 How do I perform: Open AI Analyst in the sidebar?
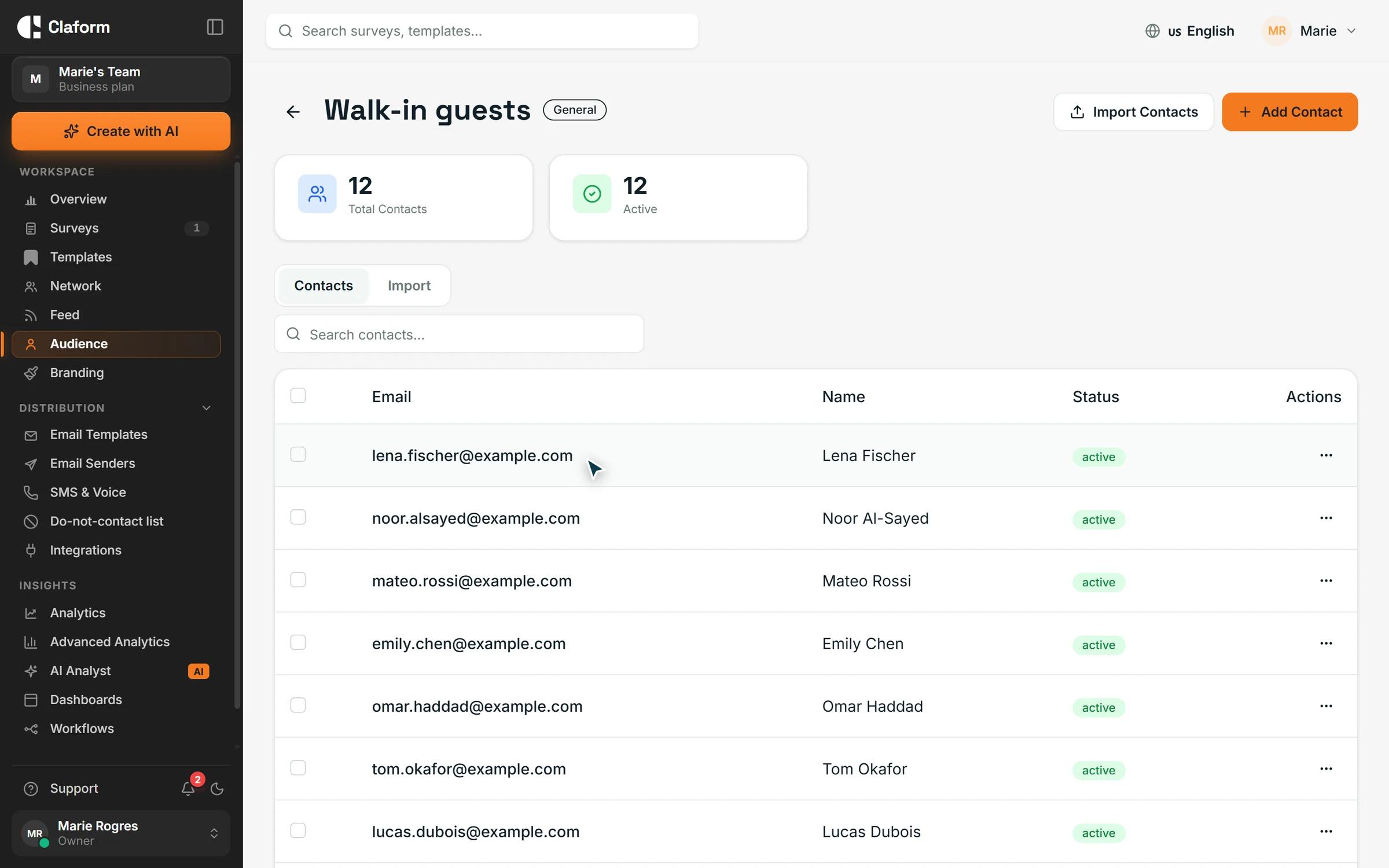click(116, 671)
